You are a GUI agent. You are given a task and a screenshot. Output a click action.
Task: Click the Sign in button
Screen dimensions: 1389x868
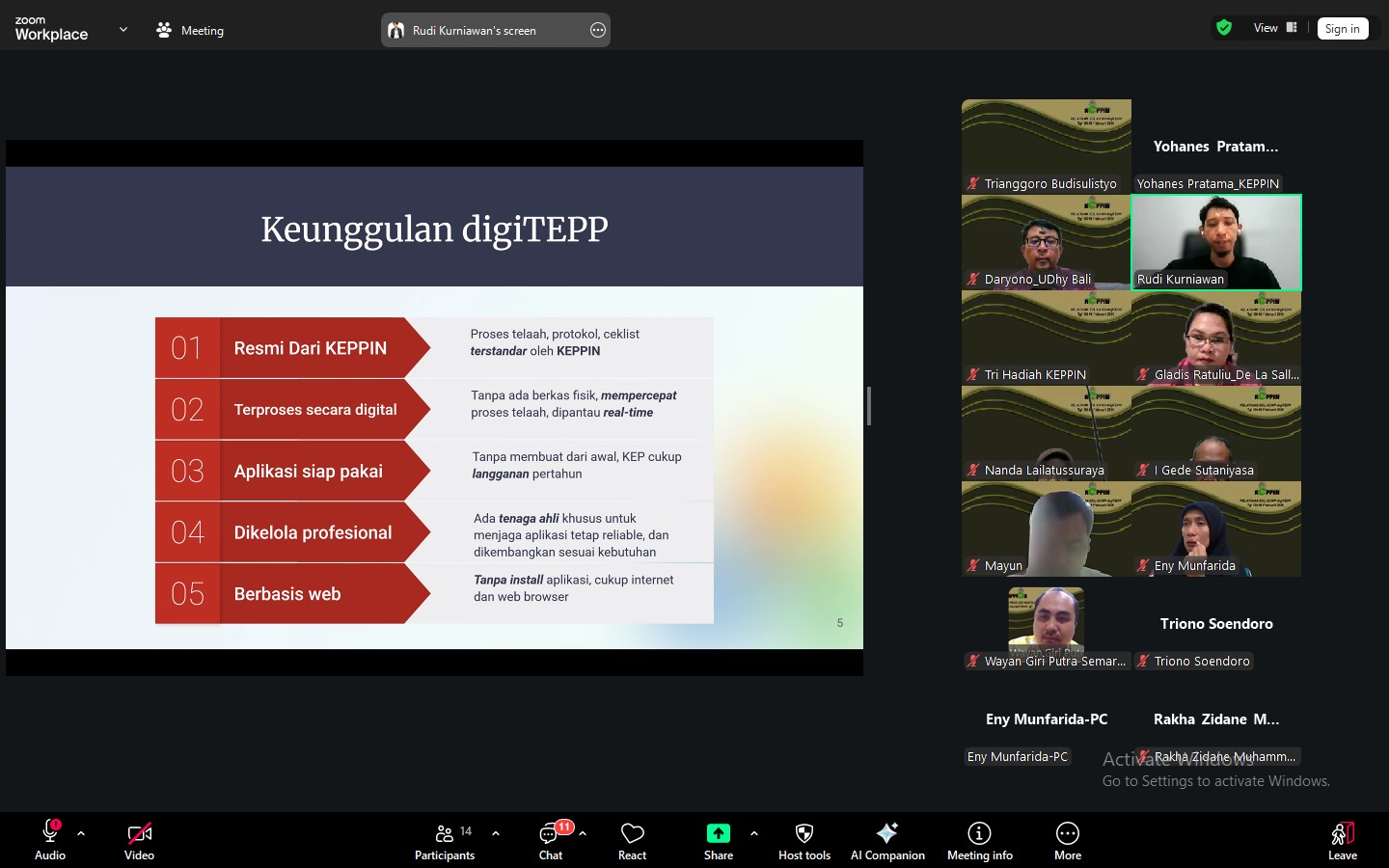(1342, 29)
